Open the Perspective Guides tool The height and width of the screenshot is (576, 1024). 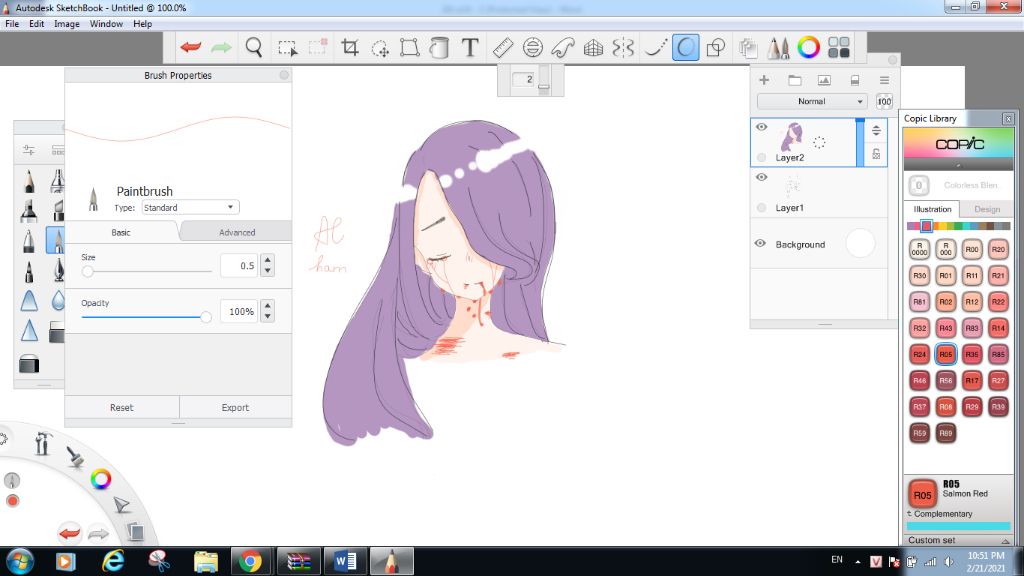coord(593,47)
